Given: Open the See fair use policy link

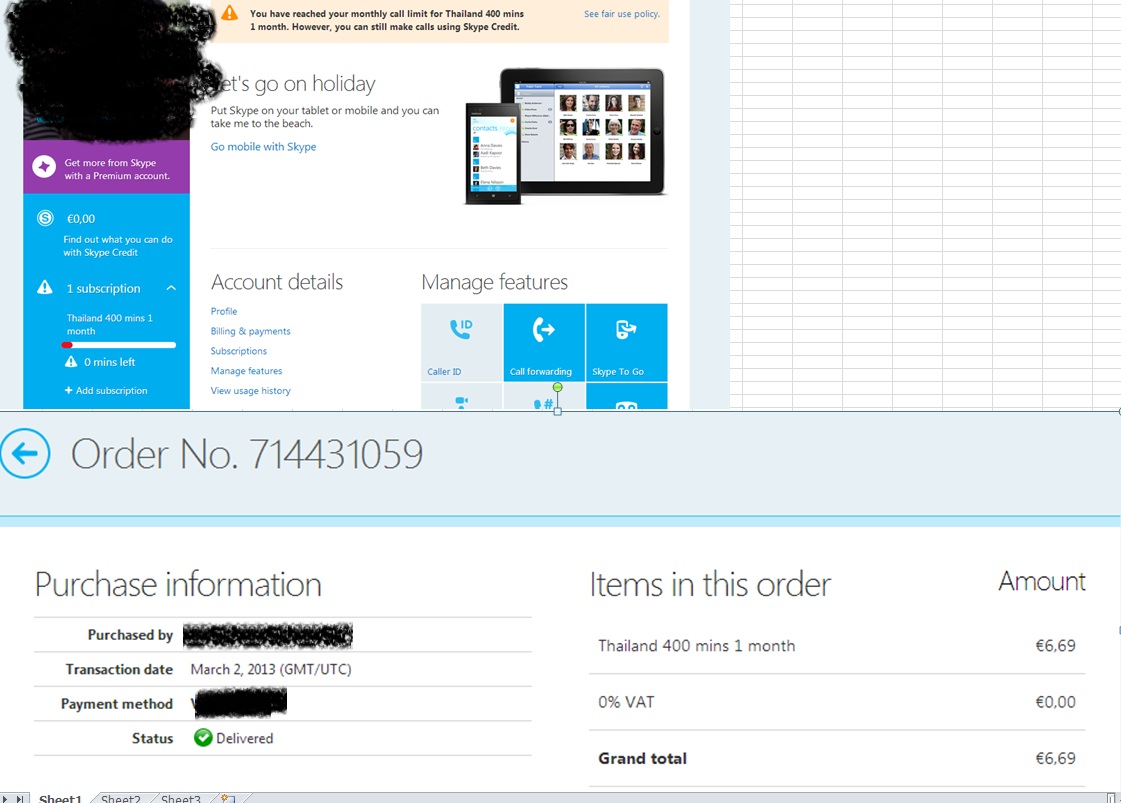Looking at the screenshot, I should 621,14.
